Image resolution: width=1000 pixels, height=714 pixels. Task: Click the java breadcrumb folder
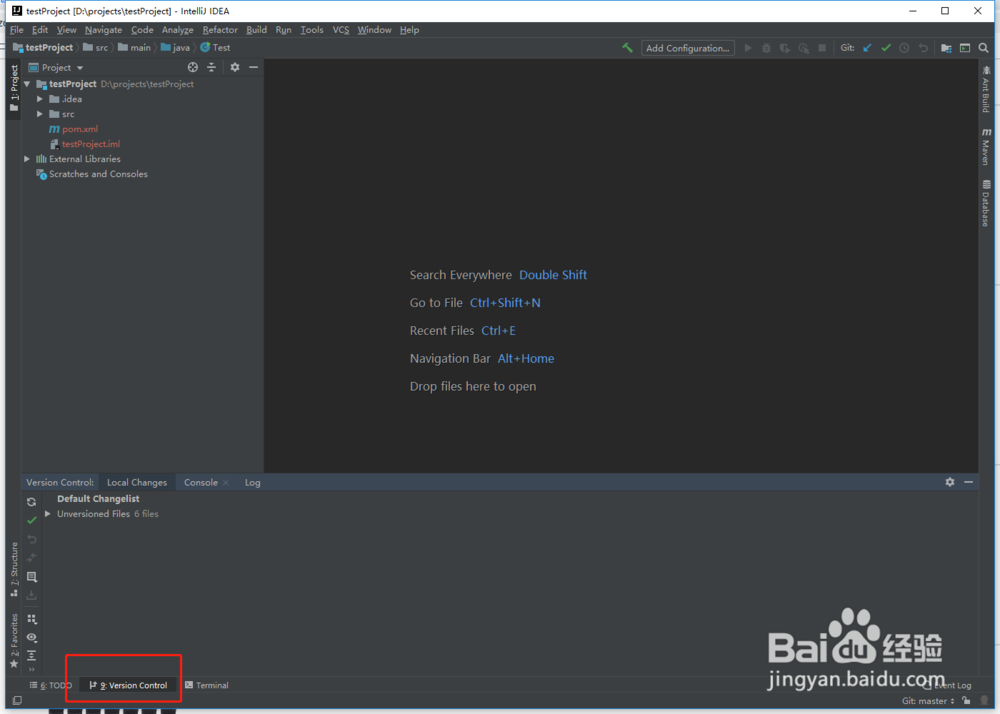pos(175,48)
